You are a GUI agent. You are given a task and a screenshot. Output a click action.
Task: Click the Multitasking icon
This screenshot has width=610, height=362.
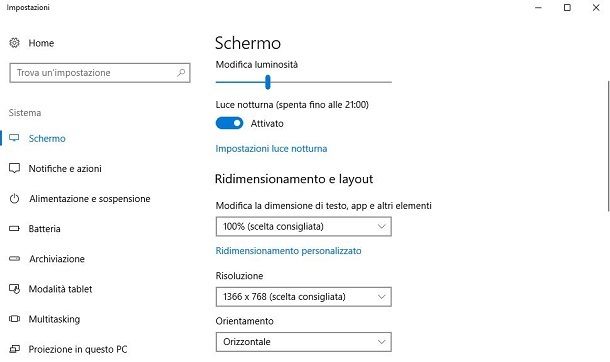point(14,319)
